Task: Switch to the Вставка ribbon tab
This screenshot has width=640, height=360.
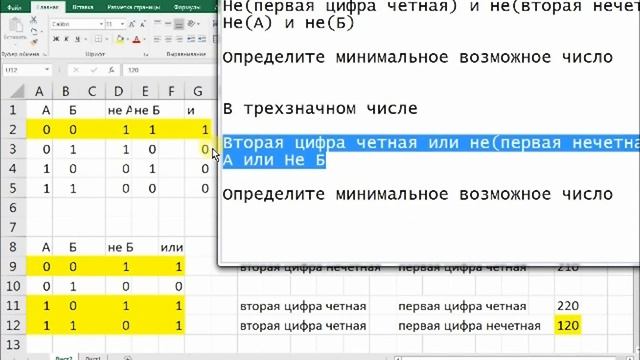Action: pos(83,7)
